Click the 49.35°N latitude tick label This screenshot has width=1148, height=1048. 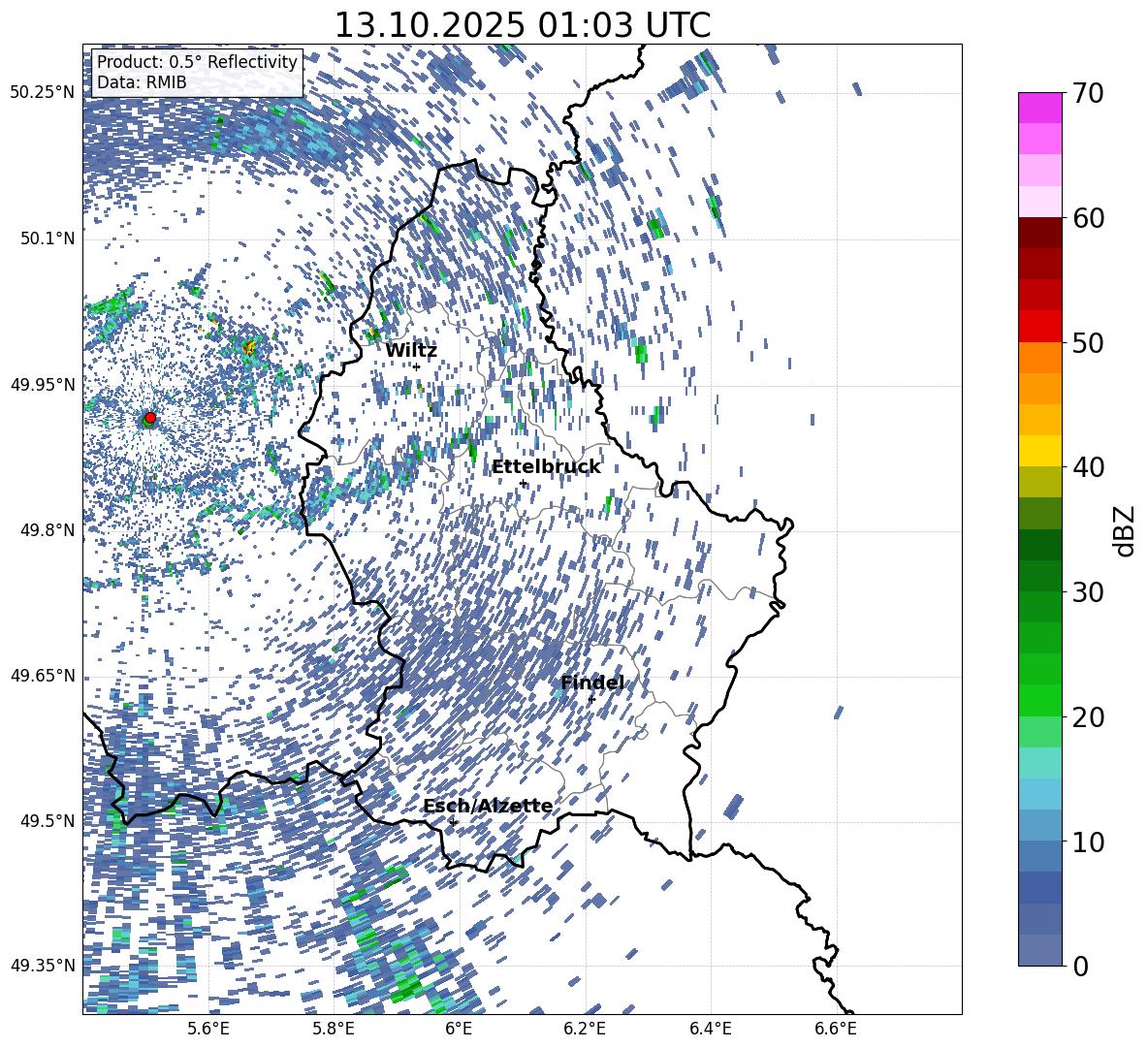click(x=43, y=966)
